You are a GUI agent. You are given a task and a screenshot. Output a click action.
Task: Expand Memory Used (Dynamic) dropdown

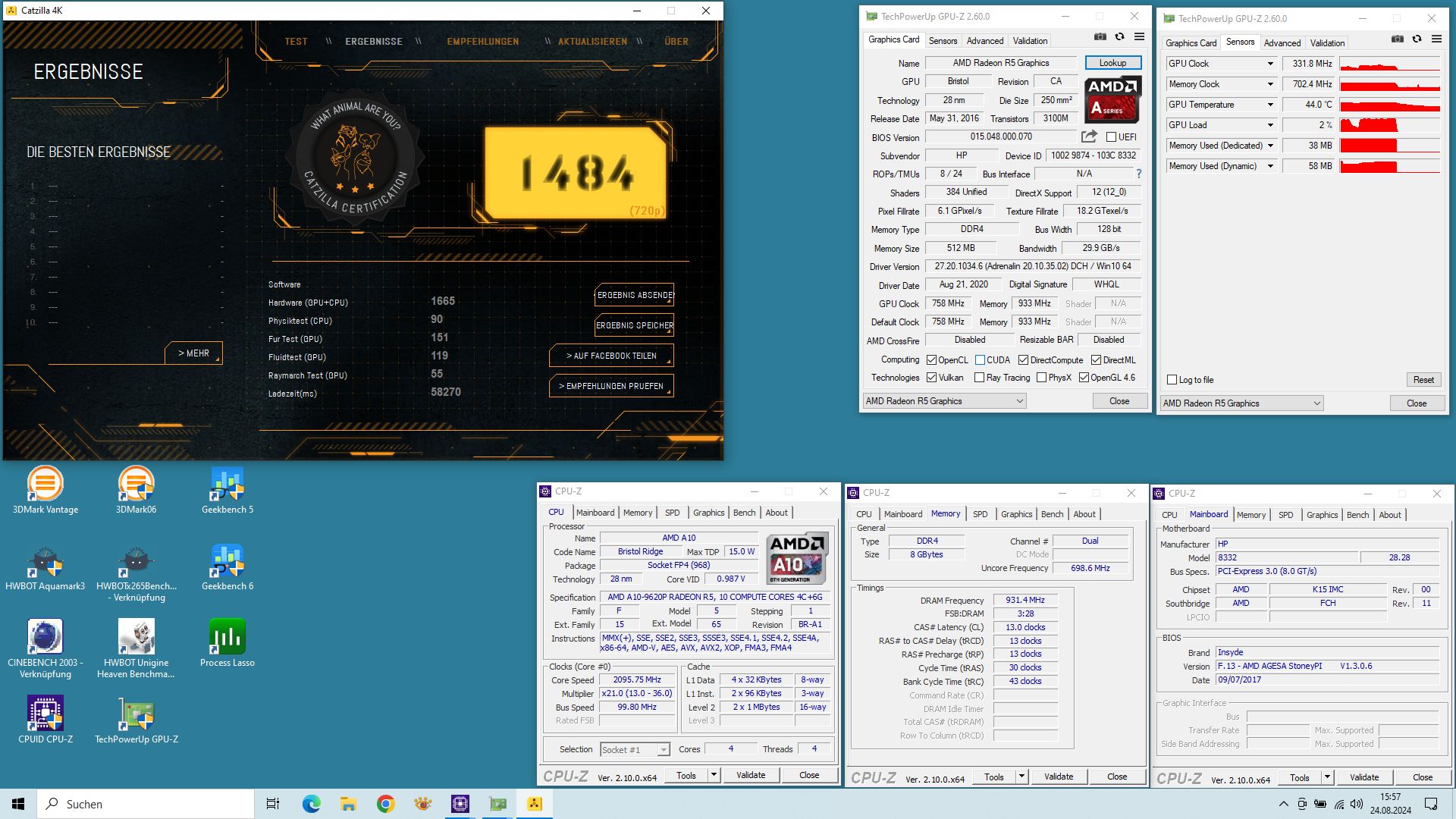[1270, 166]
